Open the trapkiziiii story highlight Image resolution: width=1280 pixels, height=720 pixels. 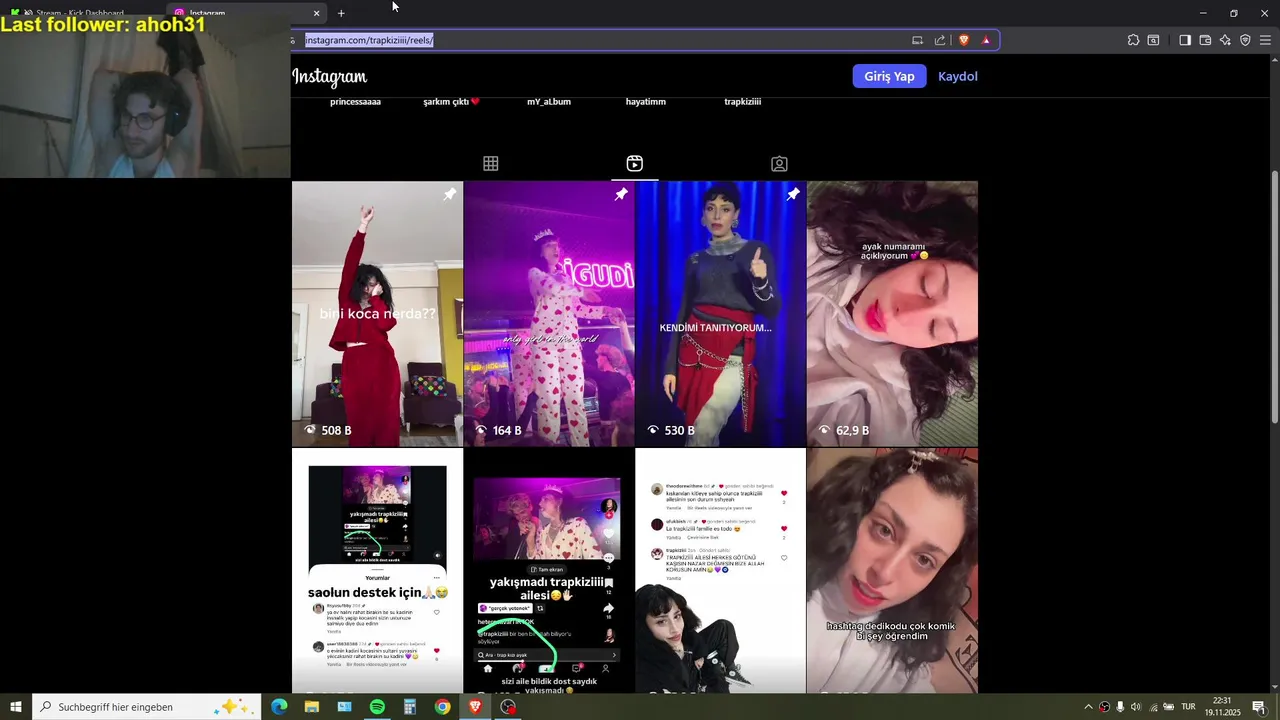(742, 102)
